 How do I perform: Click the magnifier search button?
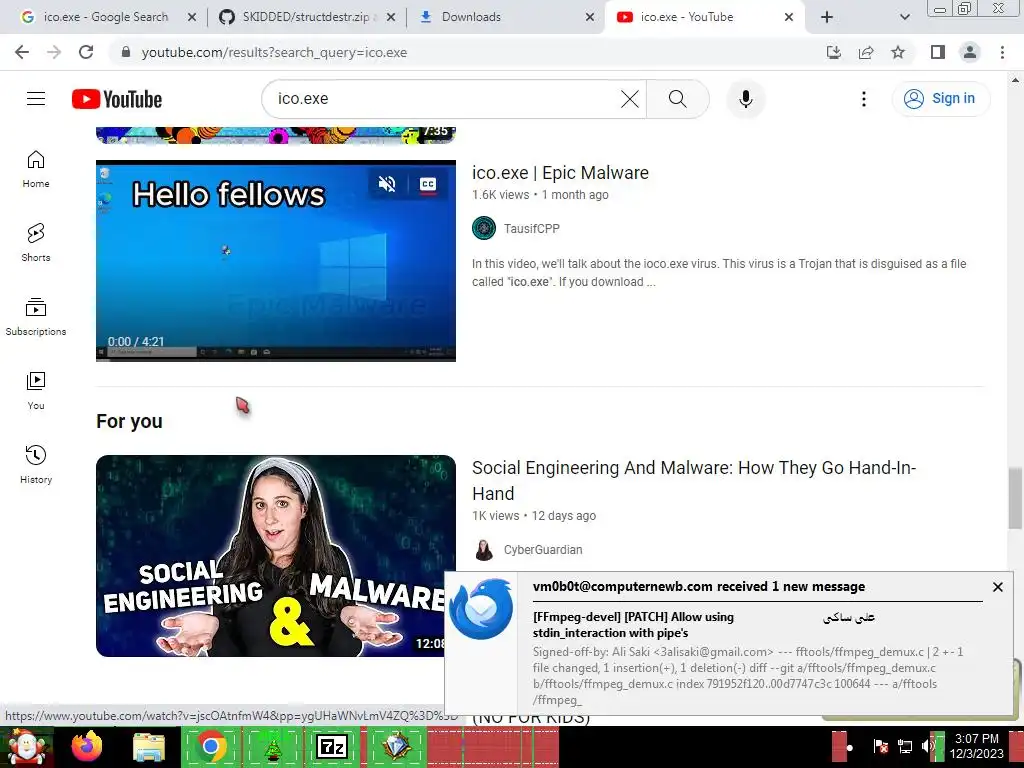678,99
